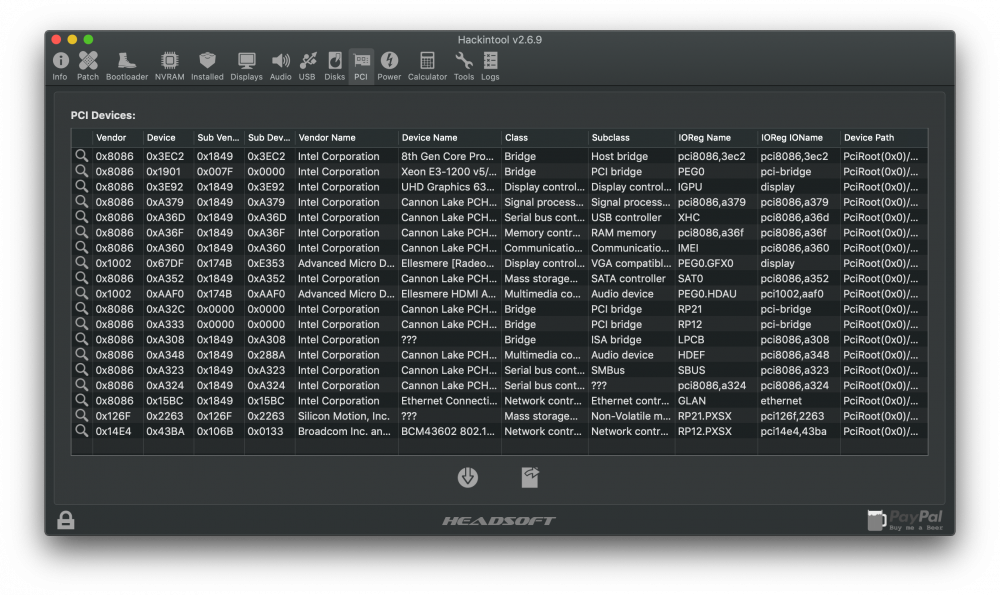Click the 0x288A sub device cell

[267, 355]
